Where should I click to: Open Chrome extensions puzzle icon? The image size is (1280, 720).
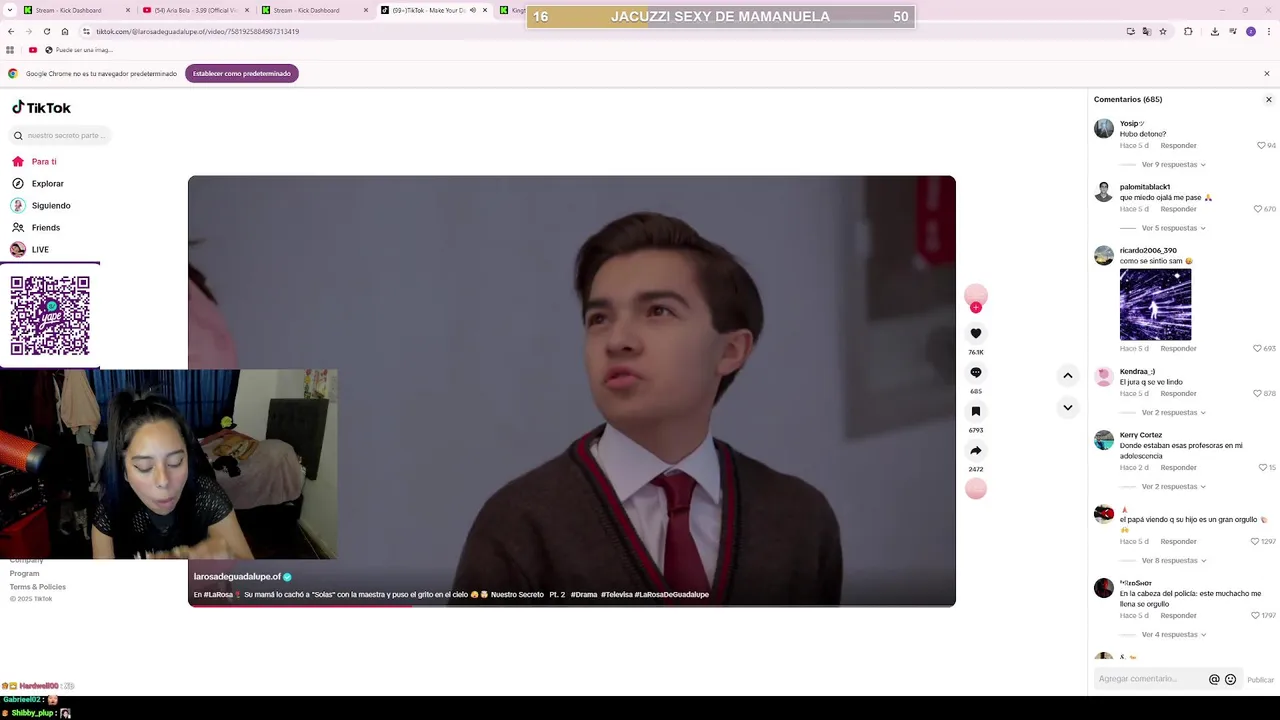pos(1188,31)
